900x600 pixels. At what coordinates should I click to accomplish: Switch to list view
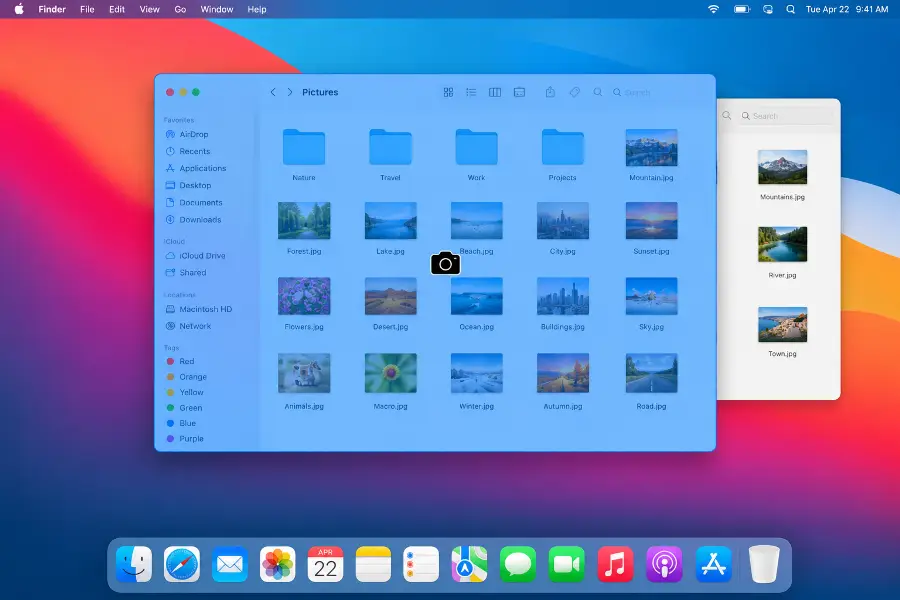click(x=471, y=92)
